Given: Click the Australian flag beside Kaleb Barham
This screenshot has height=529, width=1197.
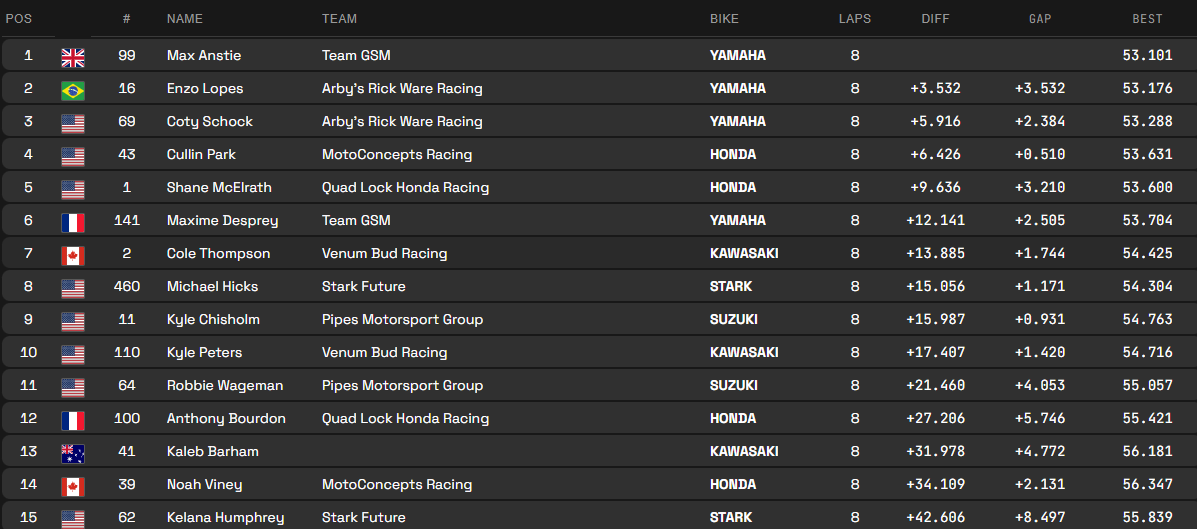Looking at the screenshot, I should [x=73, y=453].
